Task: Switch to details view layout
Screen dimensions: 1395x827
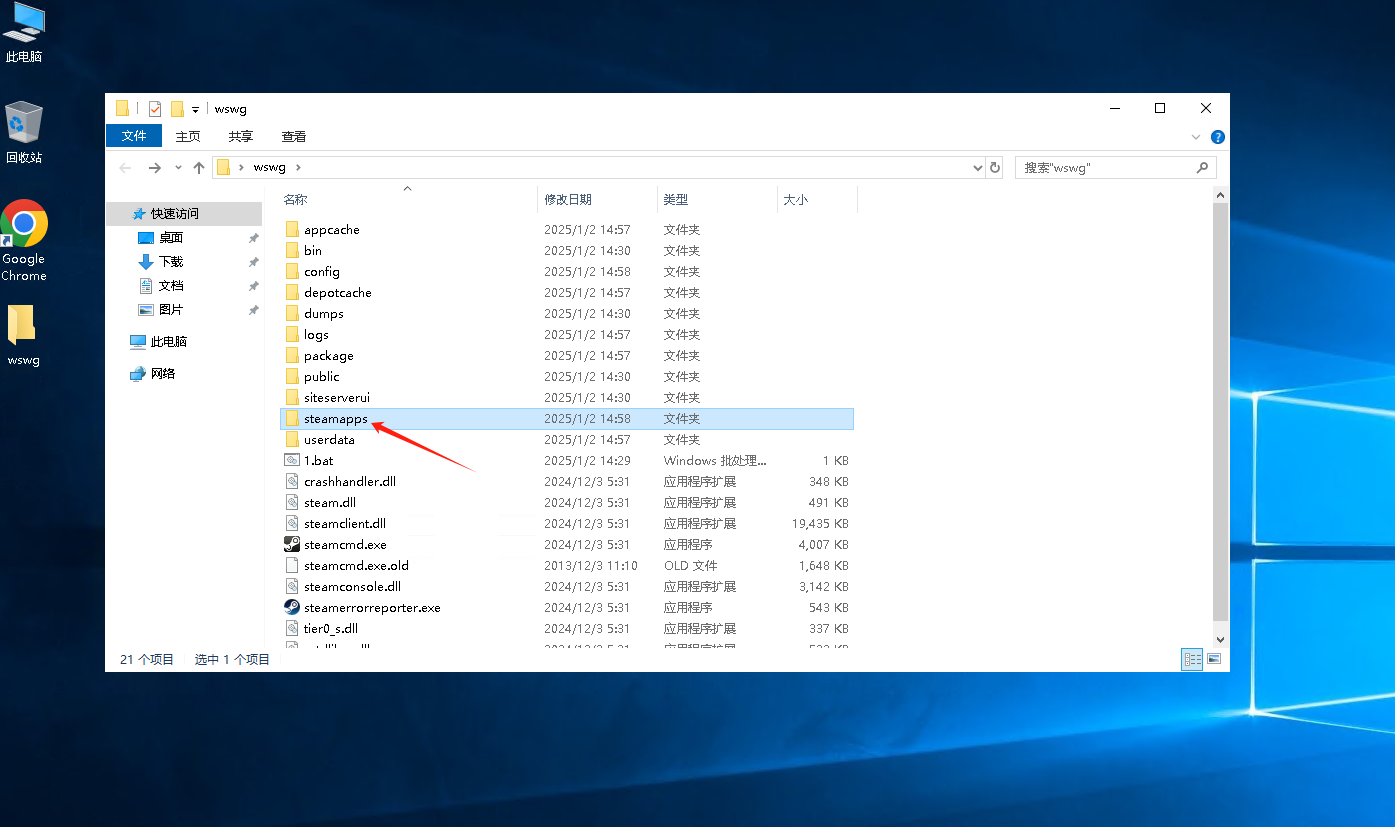Action: coord(1192,659)
